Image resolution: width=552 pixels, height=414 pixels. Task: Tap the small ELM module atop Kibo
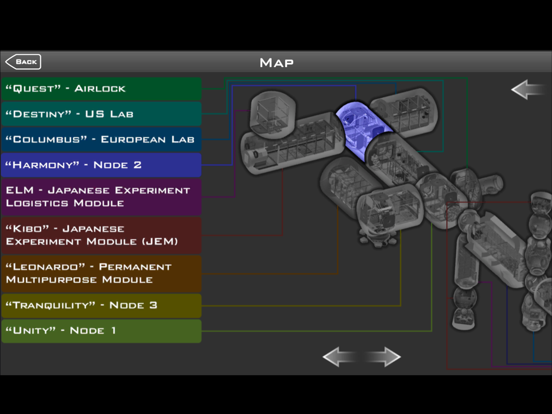[x=272, y=114]
